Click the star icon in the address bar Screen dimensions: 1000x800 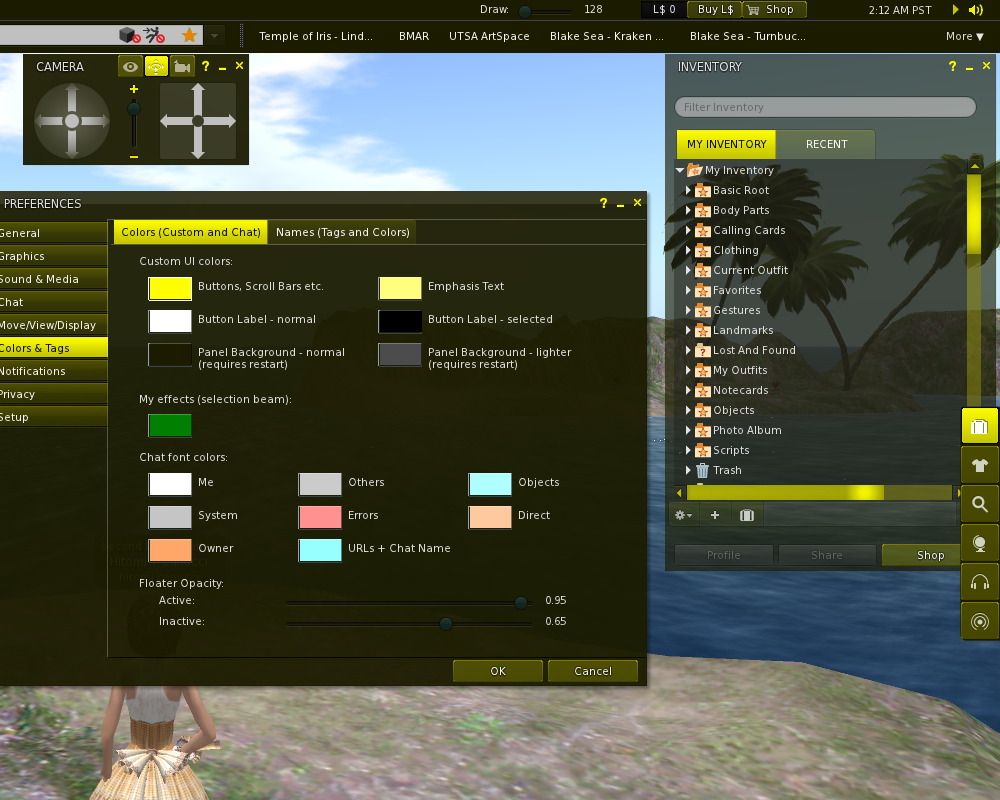point(189,36)
